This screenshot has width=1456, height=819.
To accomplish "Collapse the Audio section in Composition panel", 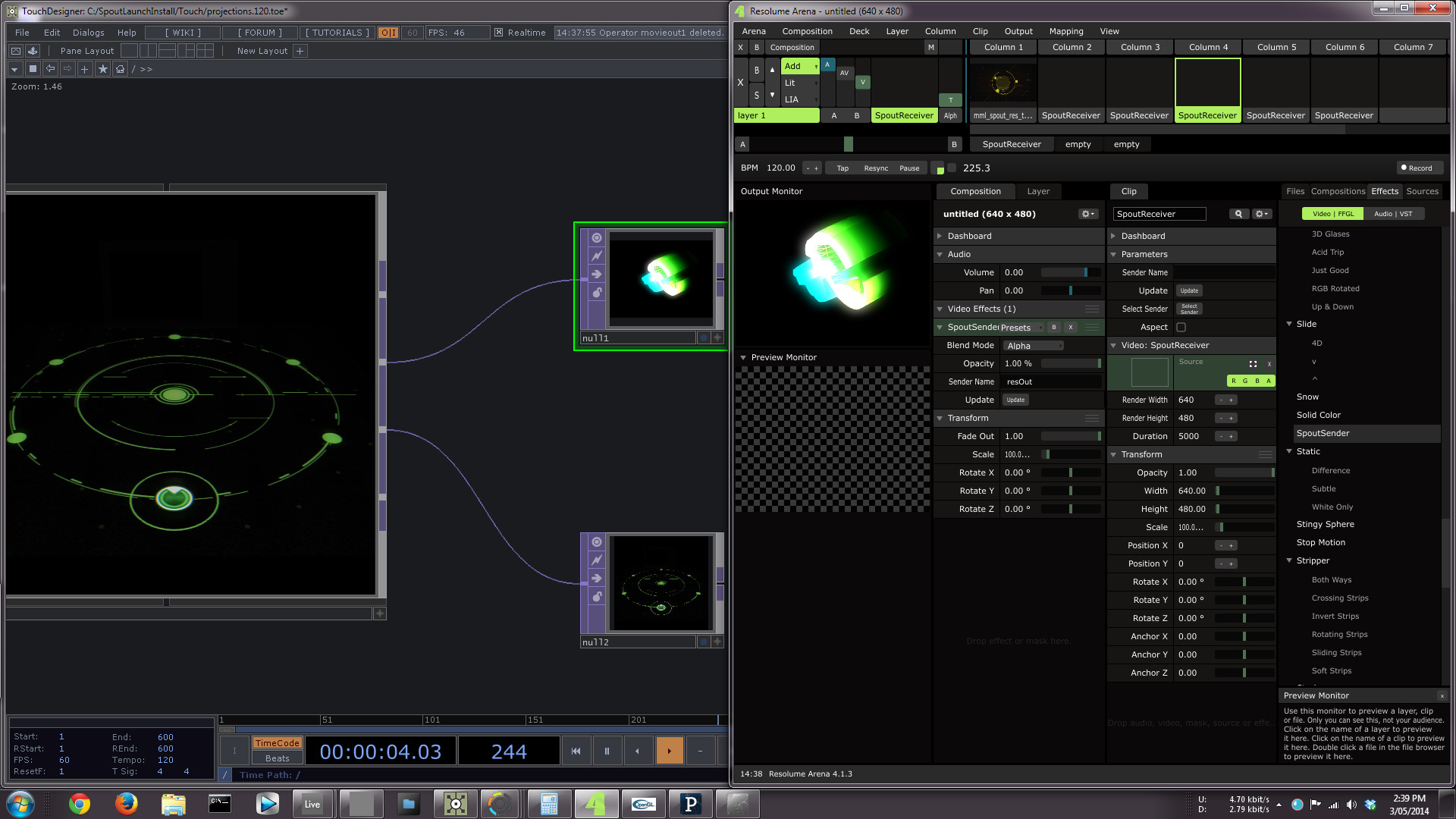I will [x=940, y=254].
